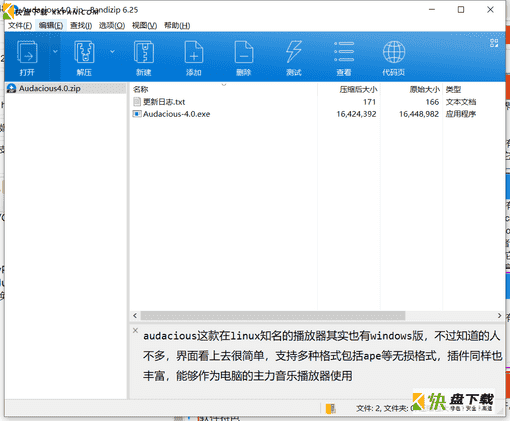The width and height of the screenshot is (510, 421).
Task: Open the 帮助(H) menu
Action: pos(177,25)
